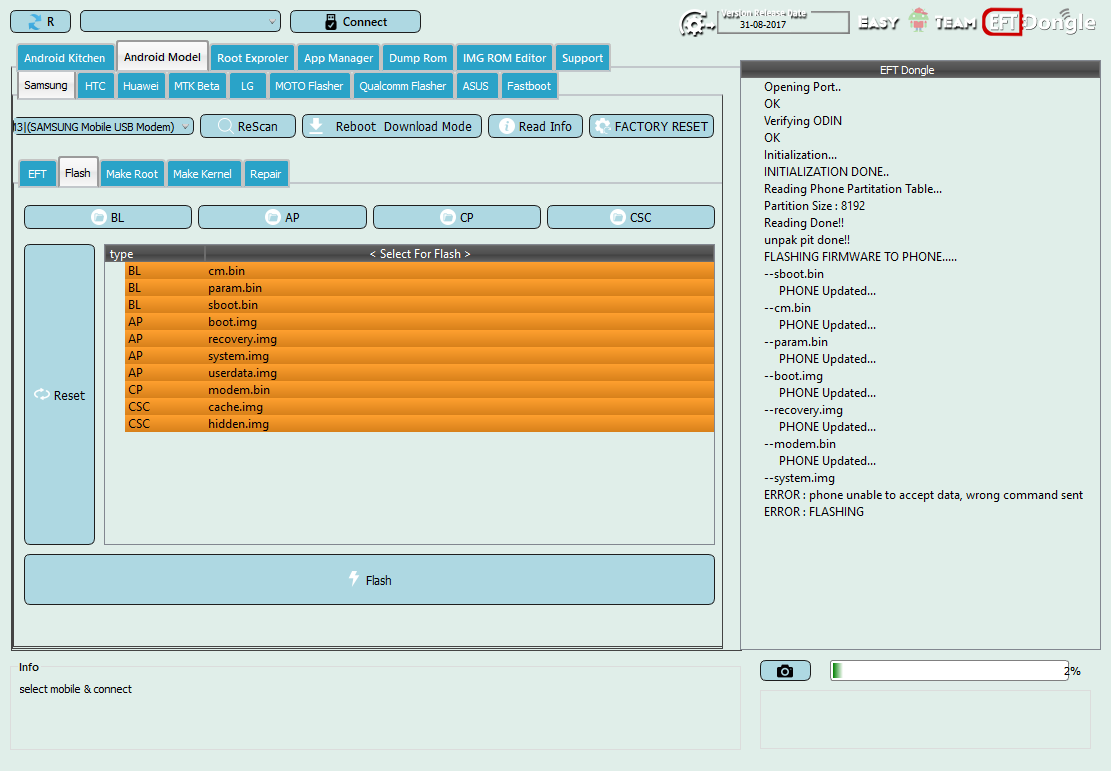1111x771 pixels.
Task: Switch to the Android Model tab
Action: (x=162, y=57)
